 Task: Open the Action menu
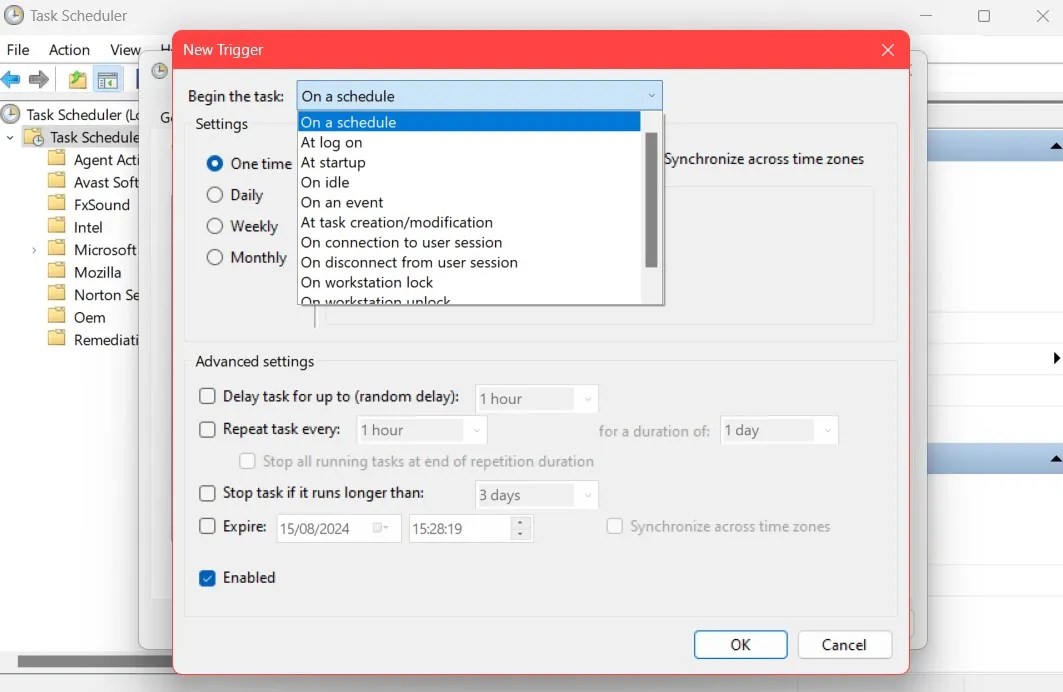coord(69,49)
